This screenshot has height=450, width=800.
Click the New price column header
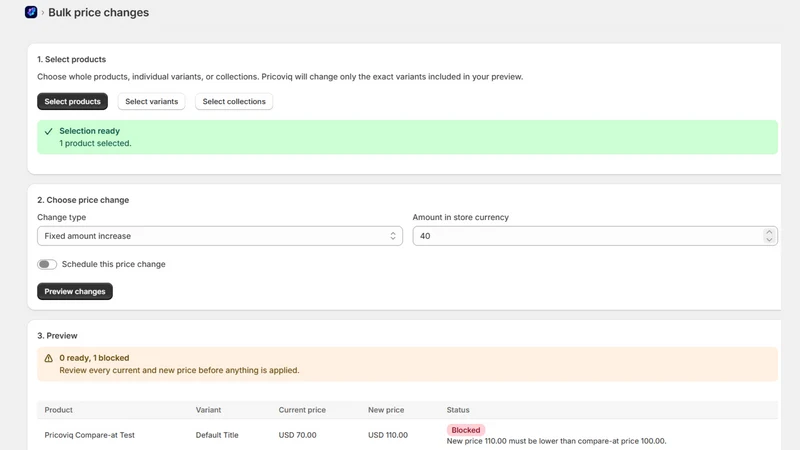pyautogui.click(x=386, y=410)
